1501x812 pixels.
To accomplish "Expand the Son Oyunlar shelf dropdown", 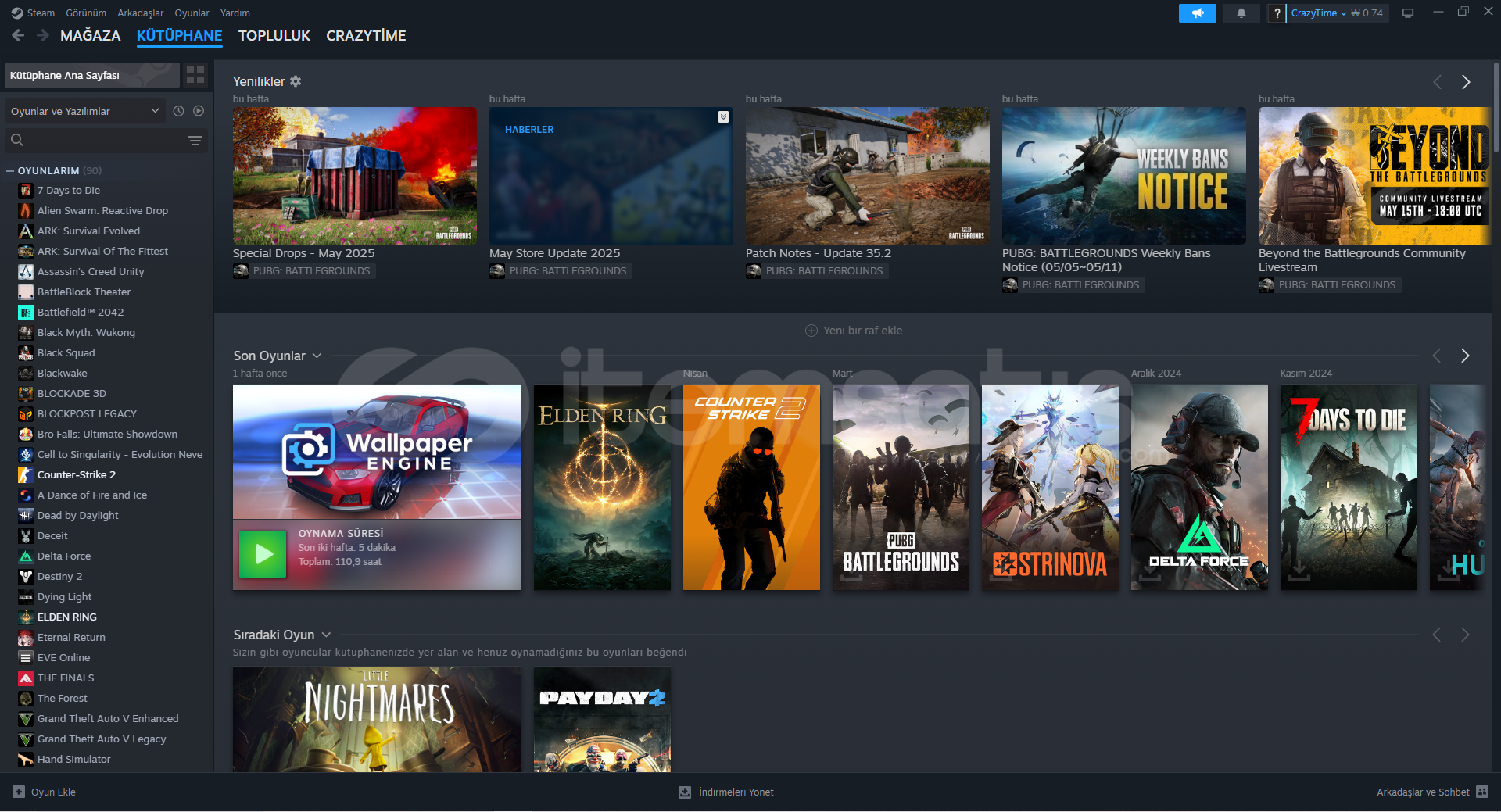I will tap(317, 356).
